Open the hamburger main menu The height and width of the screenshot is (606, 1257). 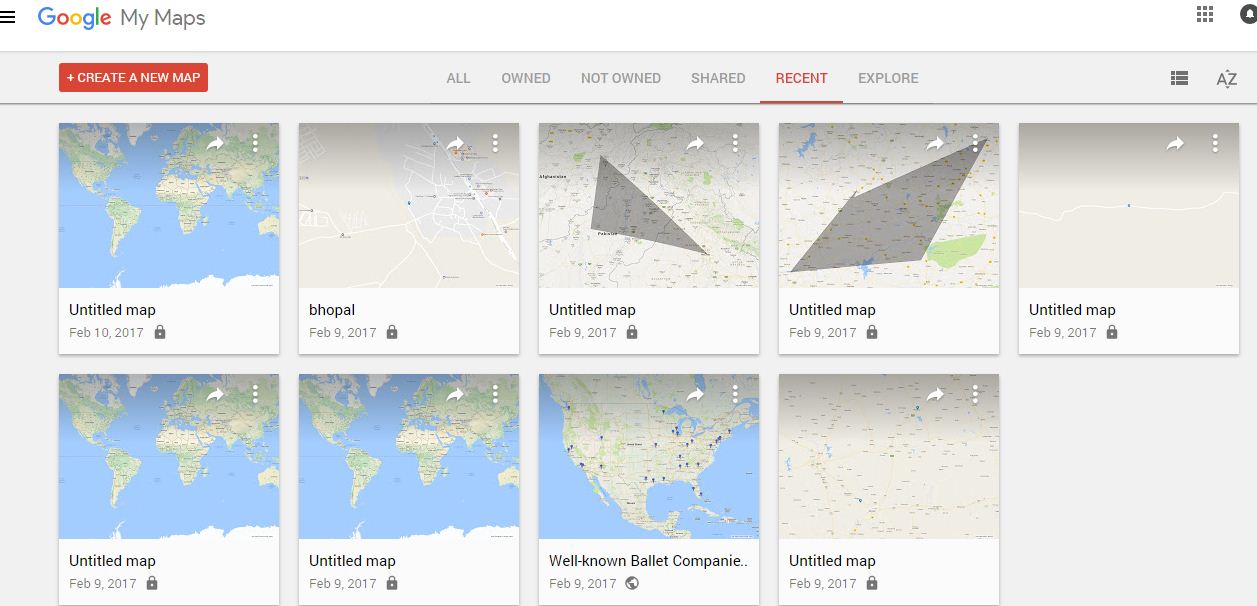7,18
